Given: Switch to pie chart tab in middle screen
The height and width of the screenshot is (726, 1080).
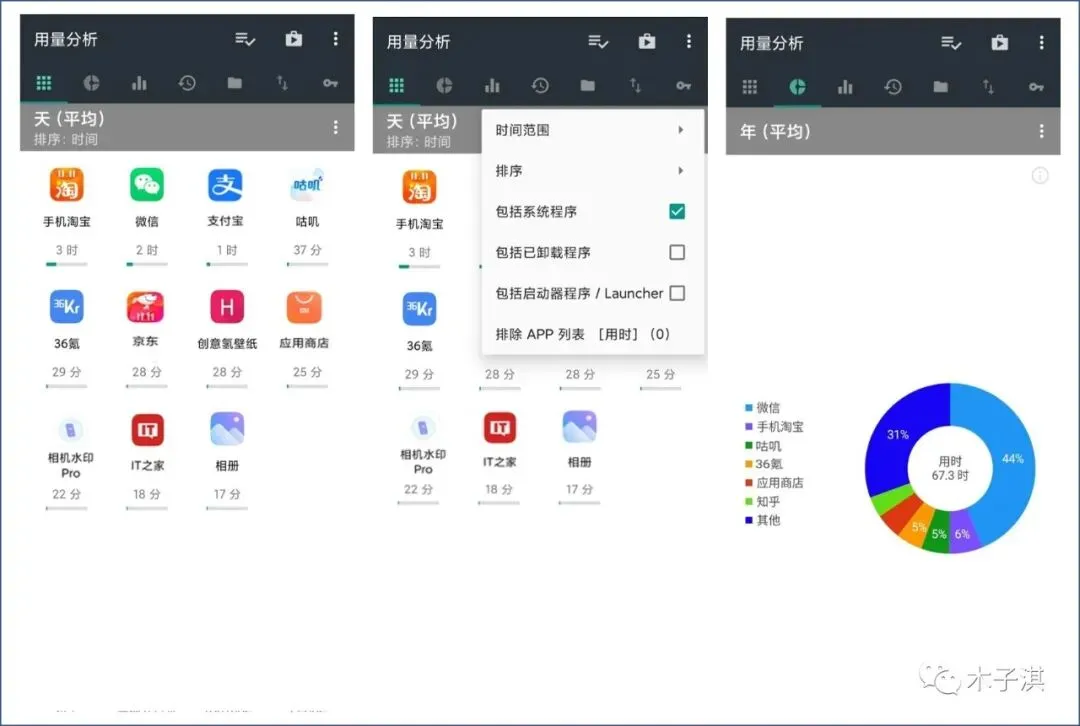Looking at the screenshot, I should (x=444, y=85).
